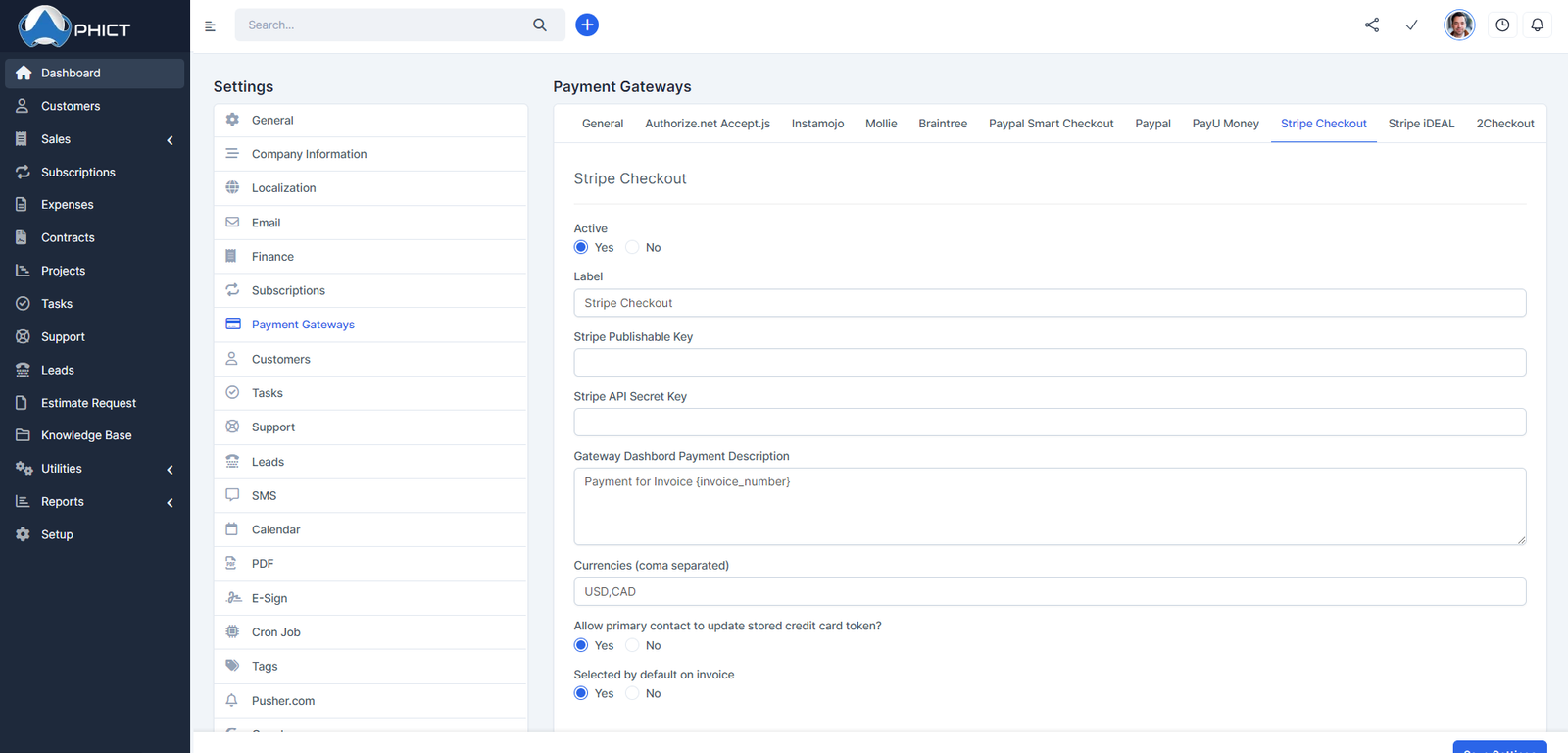Image resolution: width=1568 pixels, height=753 pixels.
Task: Click the PHICT logo
Action: (74, 26)
